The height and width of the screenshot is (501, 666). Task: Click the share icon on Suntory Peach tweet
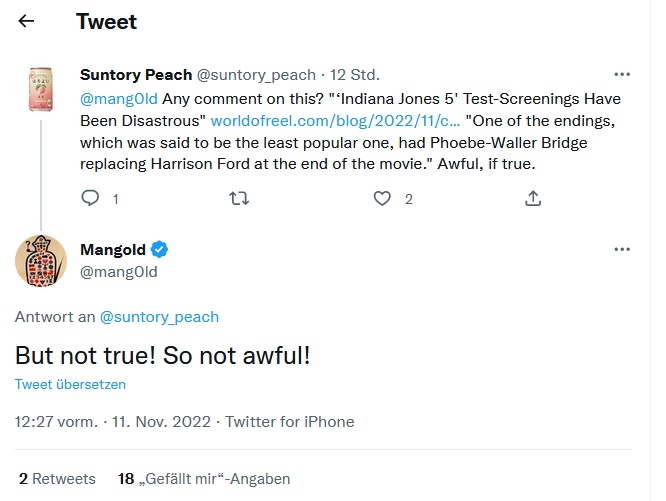533,199
